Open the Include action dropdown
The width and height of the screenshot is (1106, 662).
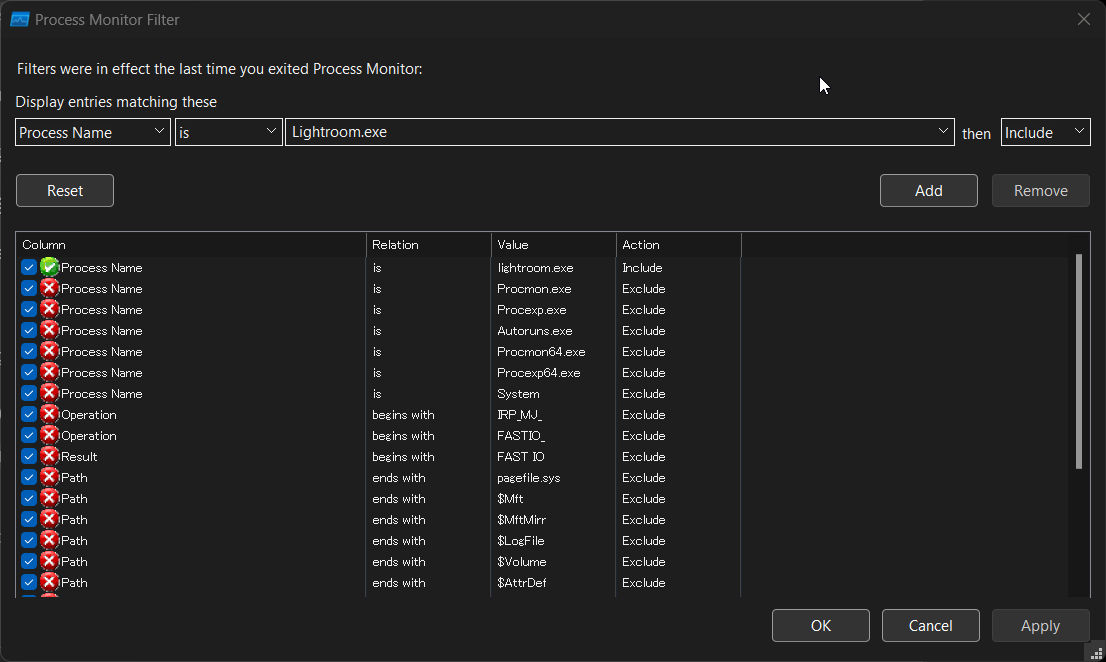coord(1045,133)
